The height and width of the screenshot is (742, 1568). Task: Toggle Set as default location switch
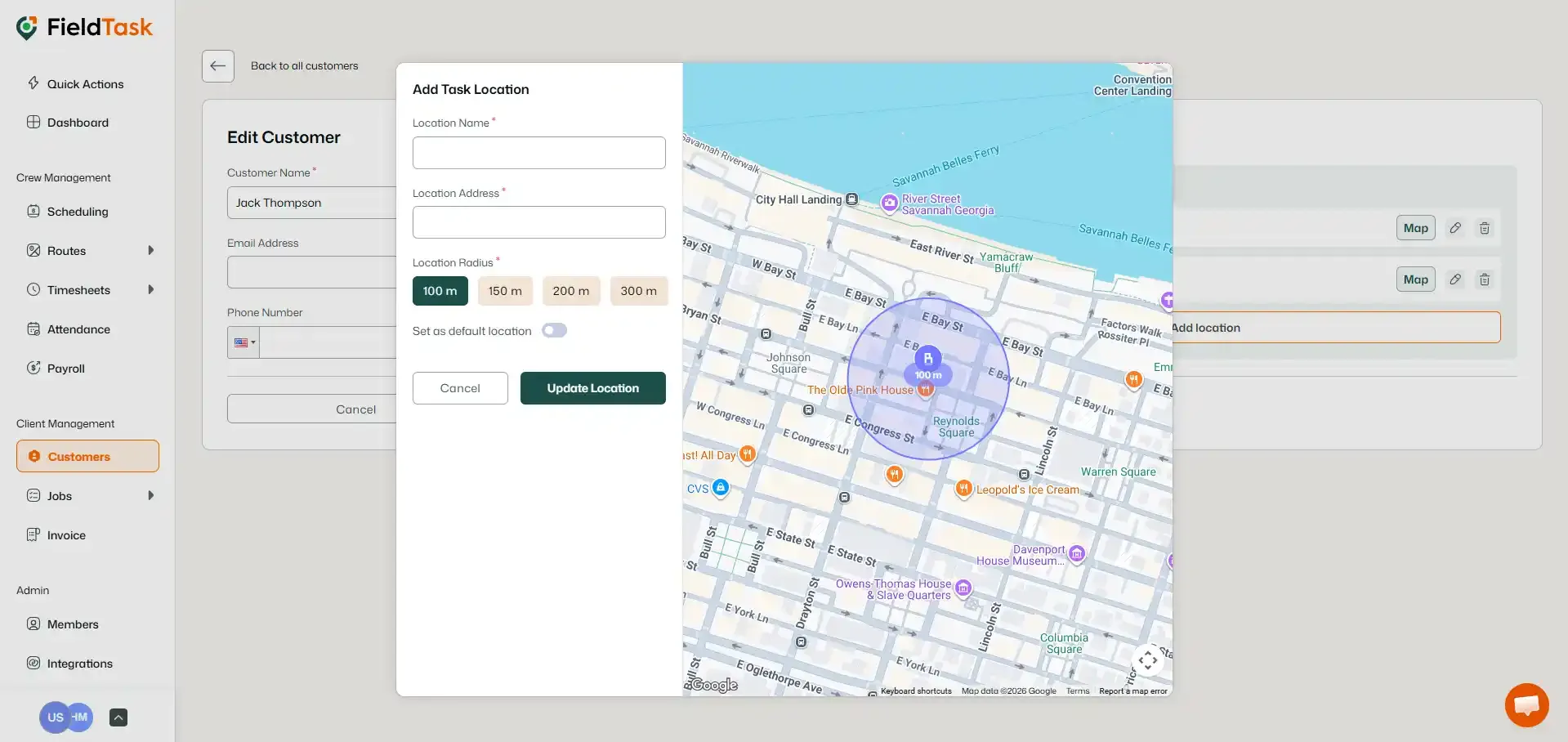pyautogui.click(x=554, y=330)
